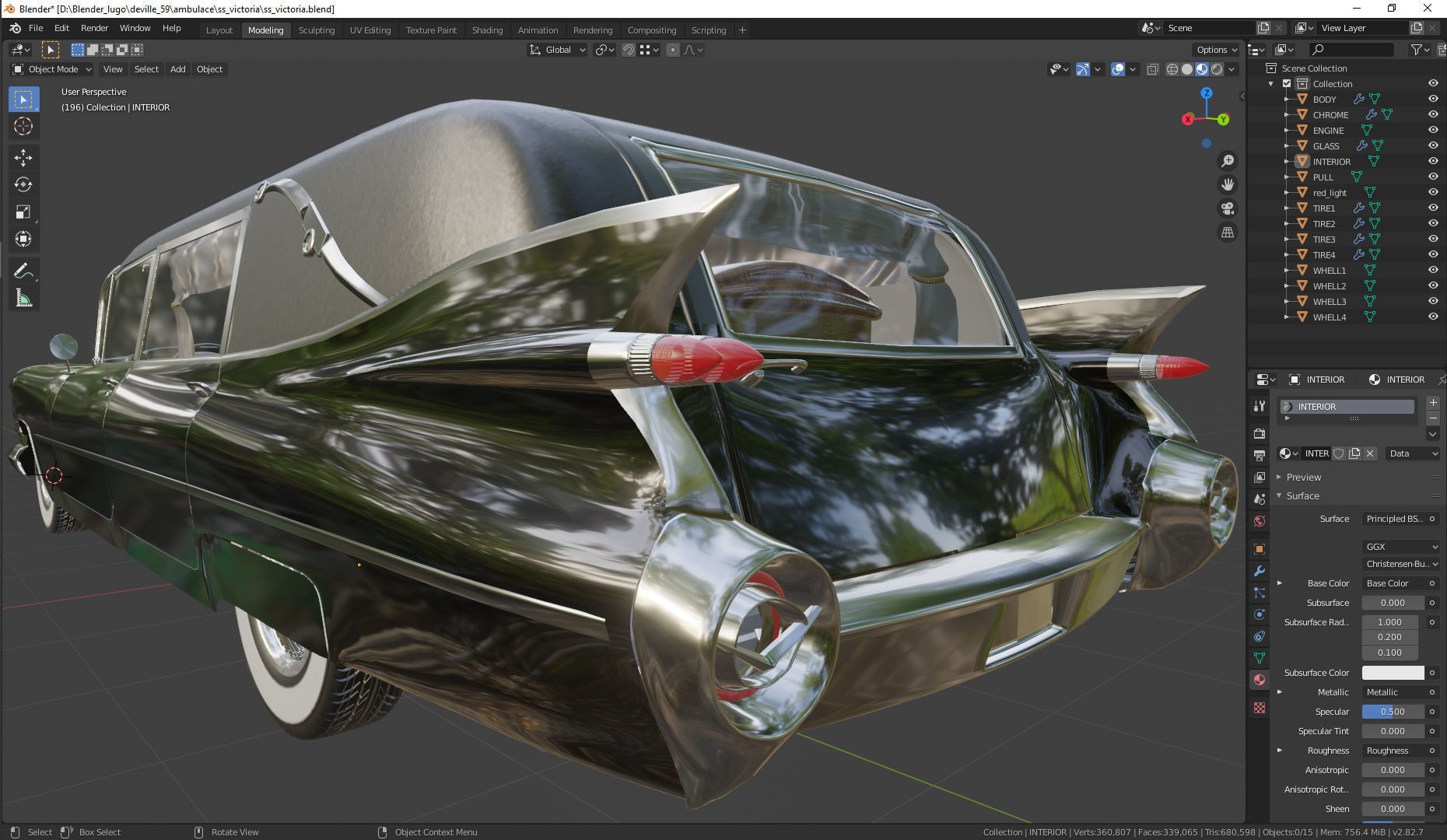Click the ENGINE mesh data icon in outliner
Viewport: 1447px width, 840px height.
coord(1367,131)
